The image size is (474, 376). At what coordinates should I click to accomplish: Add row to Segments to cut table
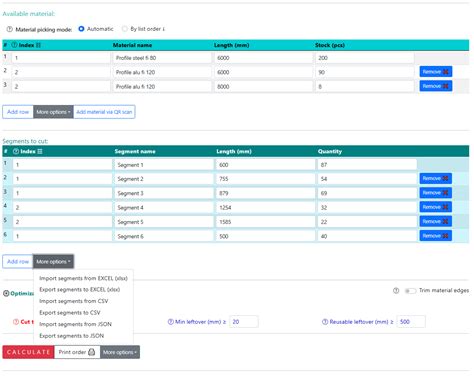point(18,262)
